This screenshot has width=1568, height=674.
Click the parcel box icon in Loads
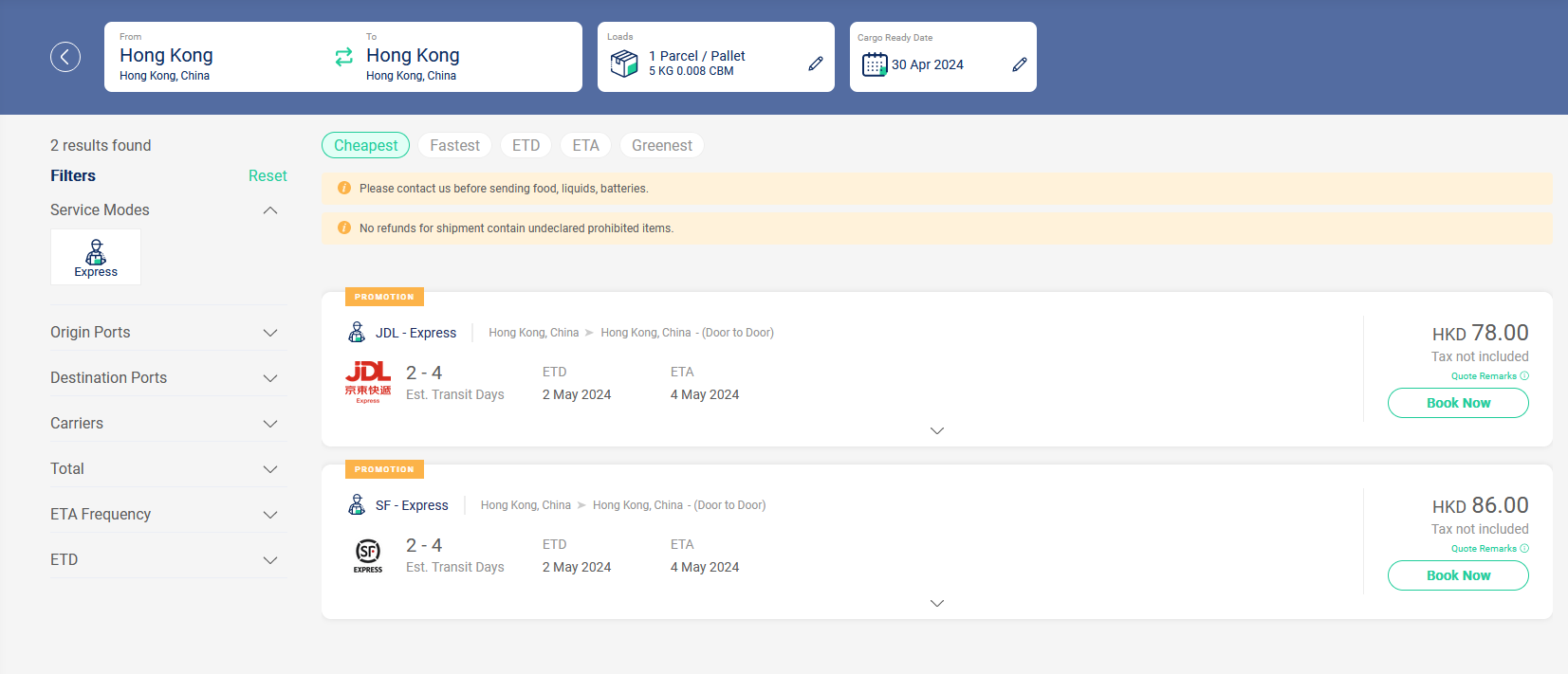pos(624,64)
